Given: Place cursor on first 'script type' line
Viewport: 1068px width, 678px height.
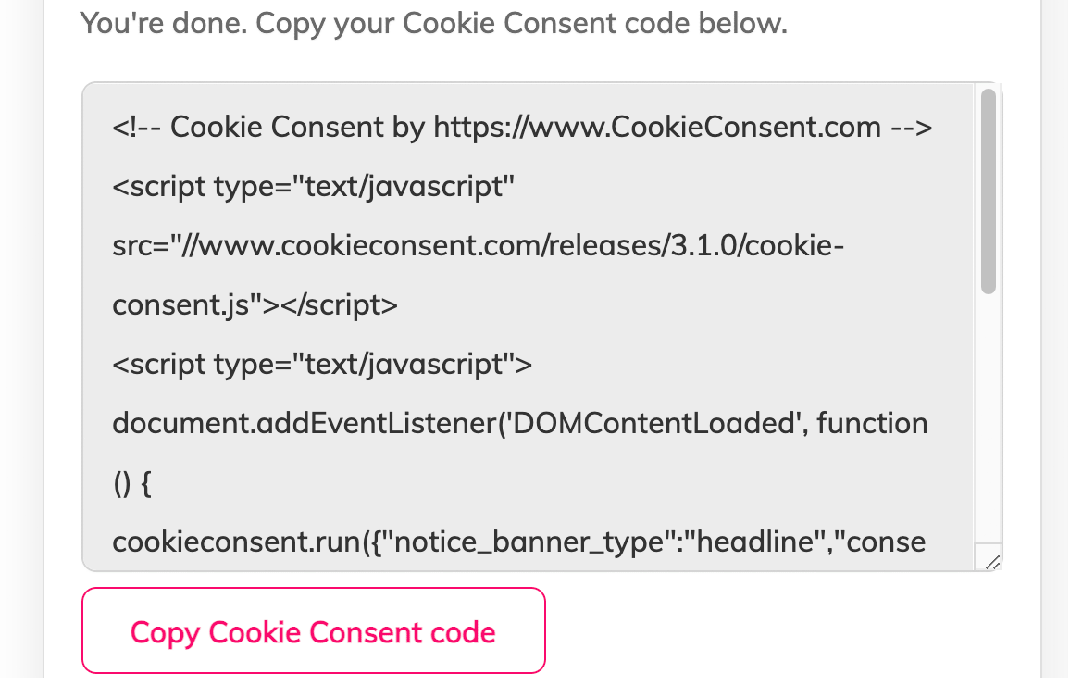Looking at the screenshot, I should (x=313, y=187).
